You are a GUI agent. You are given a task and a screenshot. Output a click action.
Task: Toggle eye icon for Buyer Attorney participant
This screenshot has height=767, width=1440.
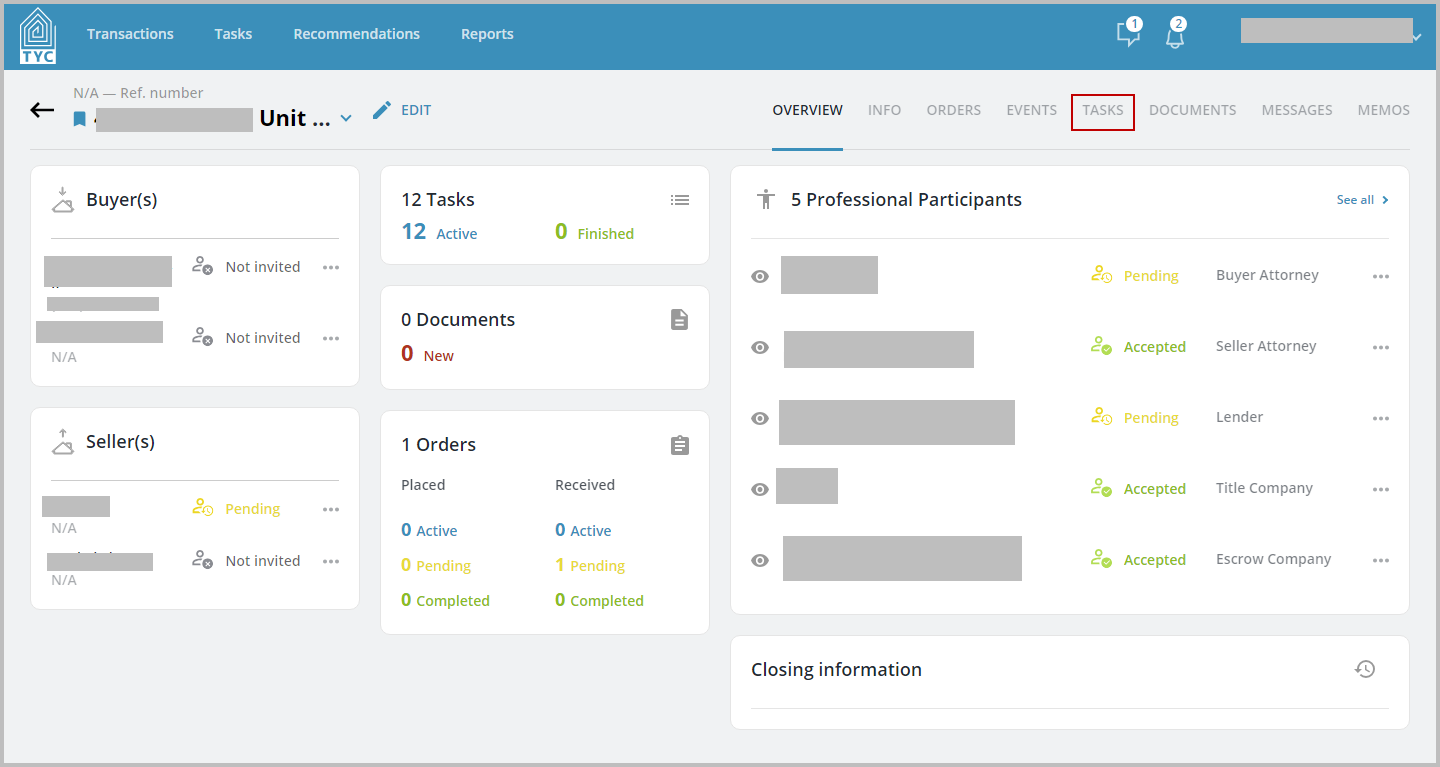[x=760, y=276]
